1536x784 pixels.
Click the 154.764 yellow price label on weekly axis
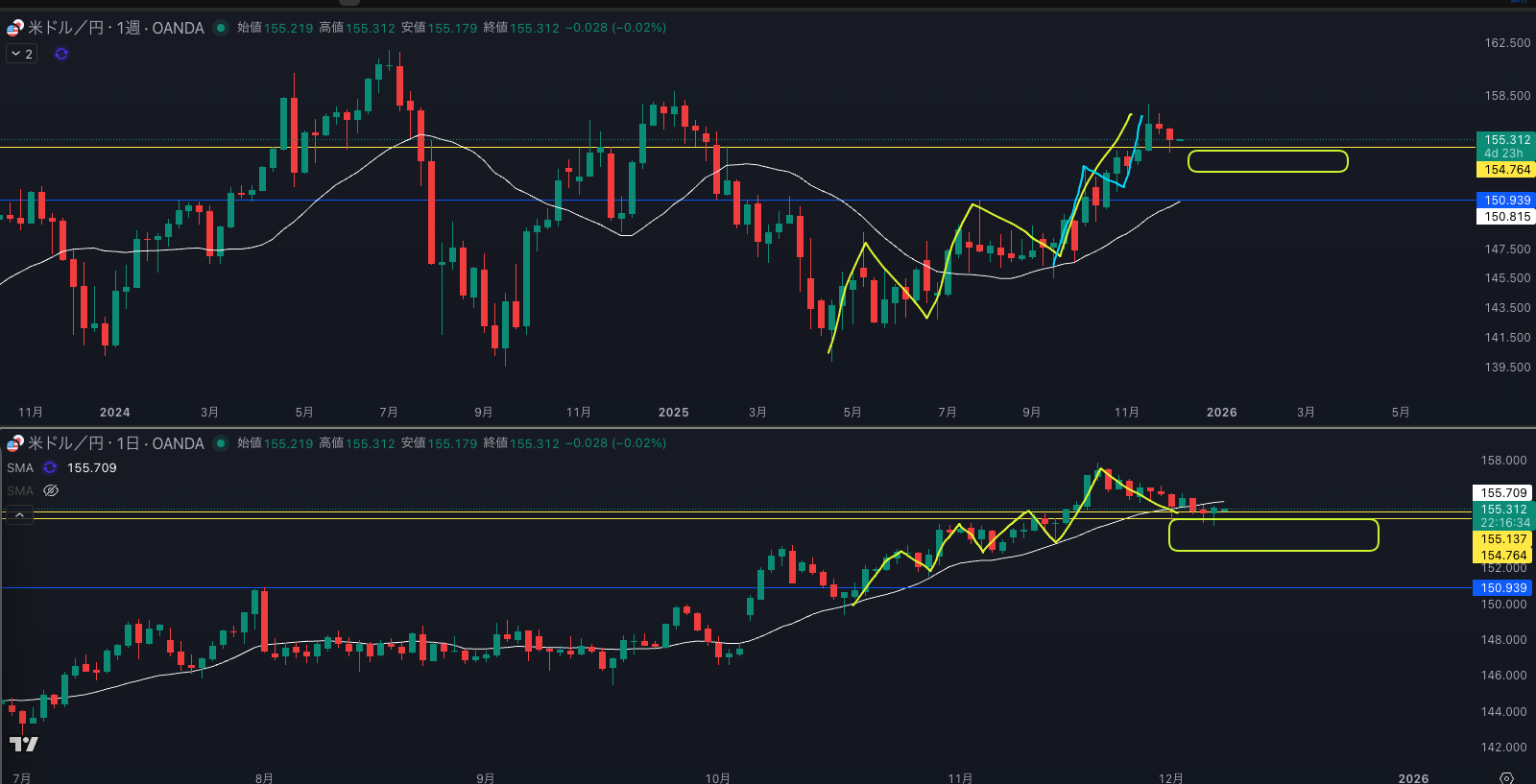1506,170
